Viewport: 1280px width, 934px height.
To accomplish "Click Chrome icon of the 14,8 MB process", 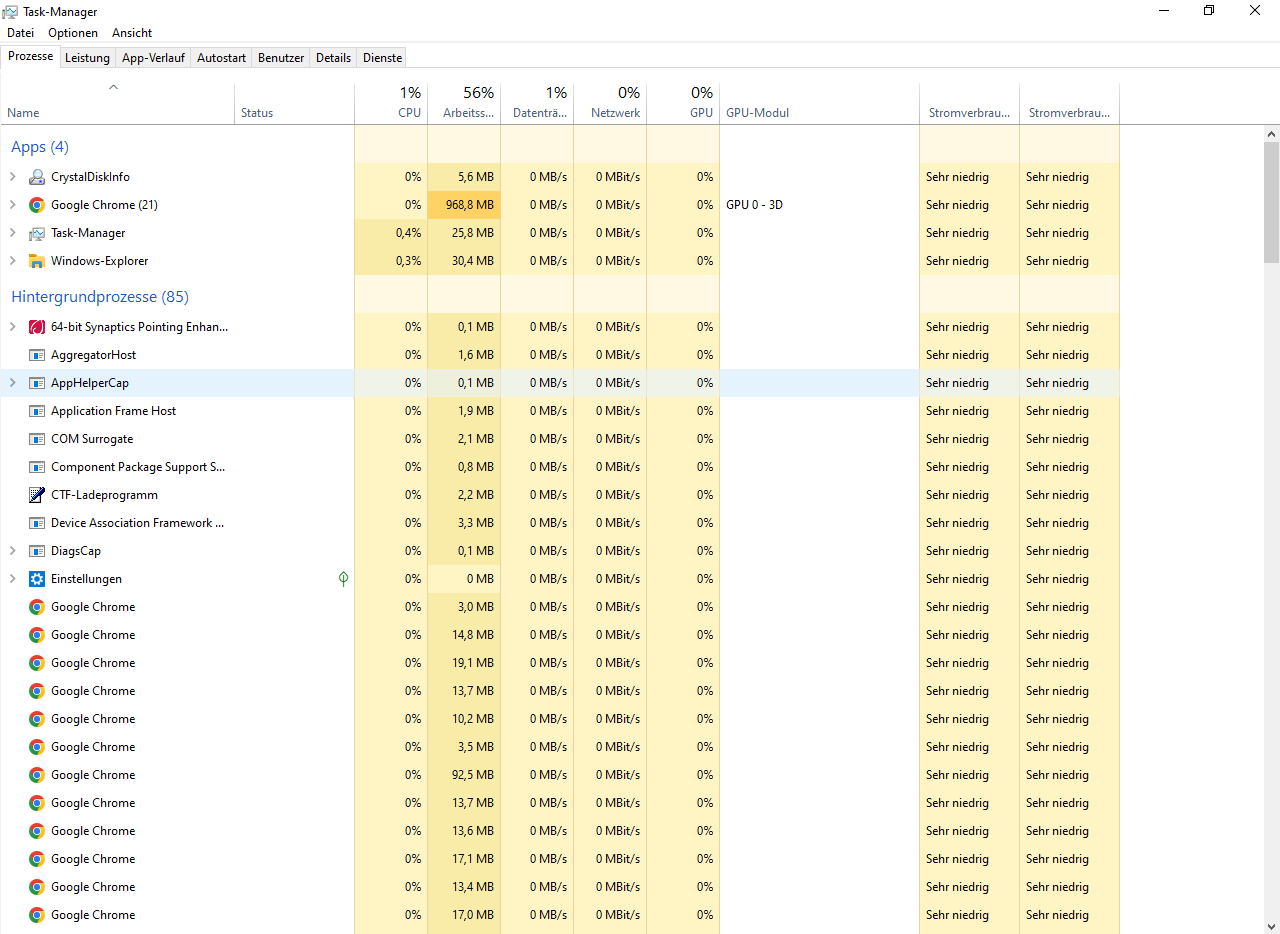I will (37, 635).
